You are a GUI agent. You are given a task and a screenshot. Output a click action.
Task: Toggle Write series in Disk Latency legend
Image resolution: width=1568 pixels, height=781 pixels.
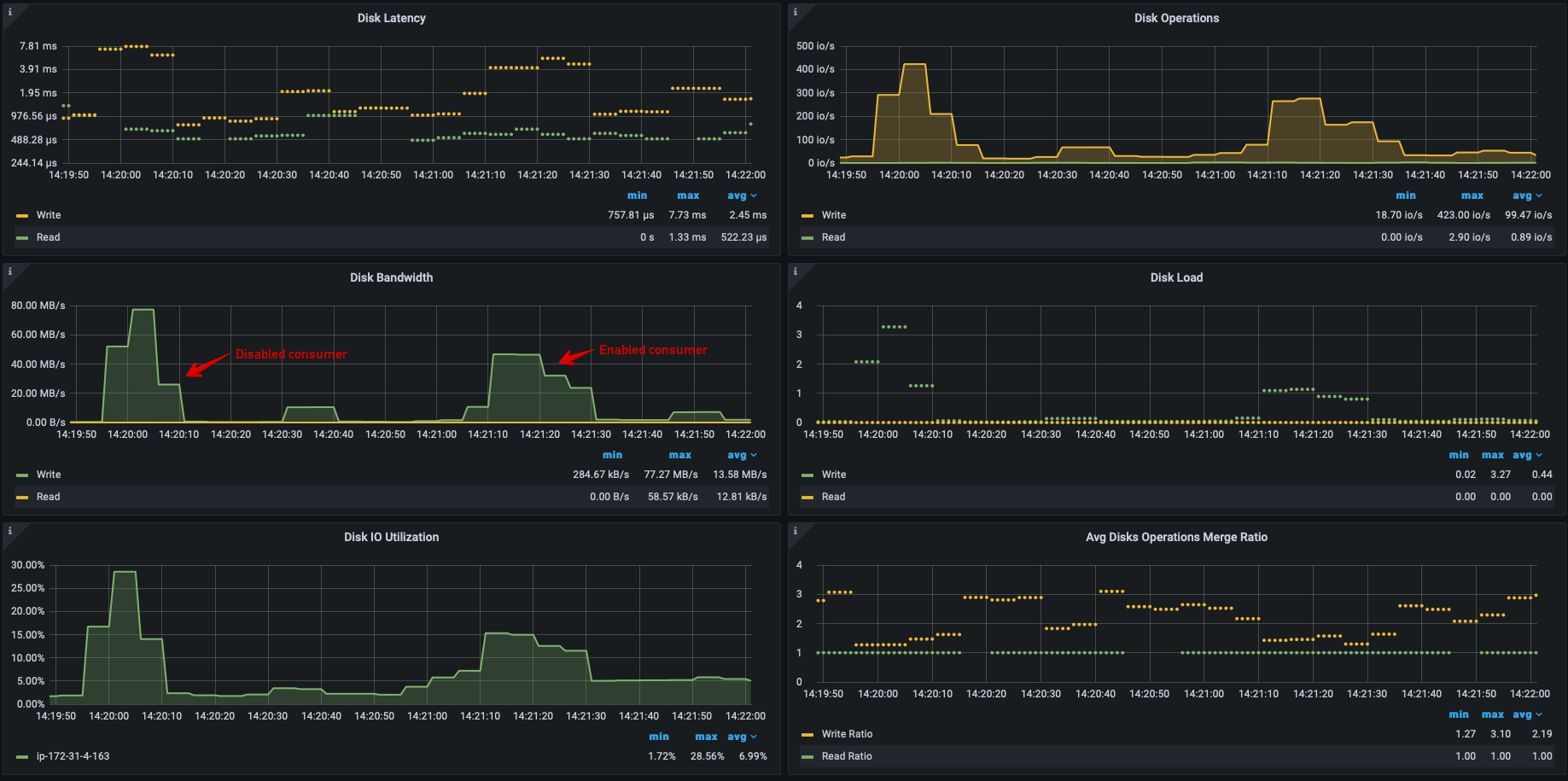pyautogui.click(x=49, y=215)
